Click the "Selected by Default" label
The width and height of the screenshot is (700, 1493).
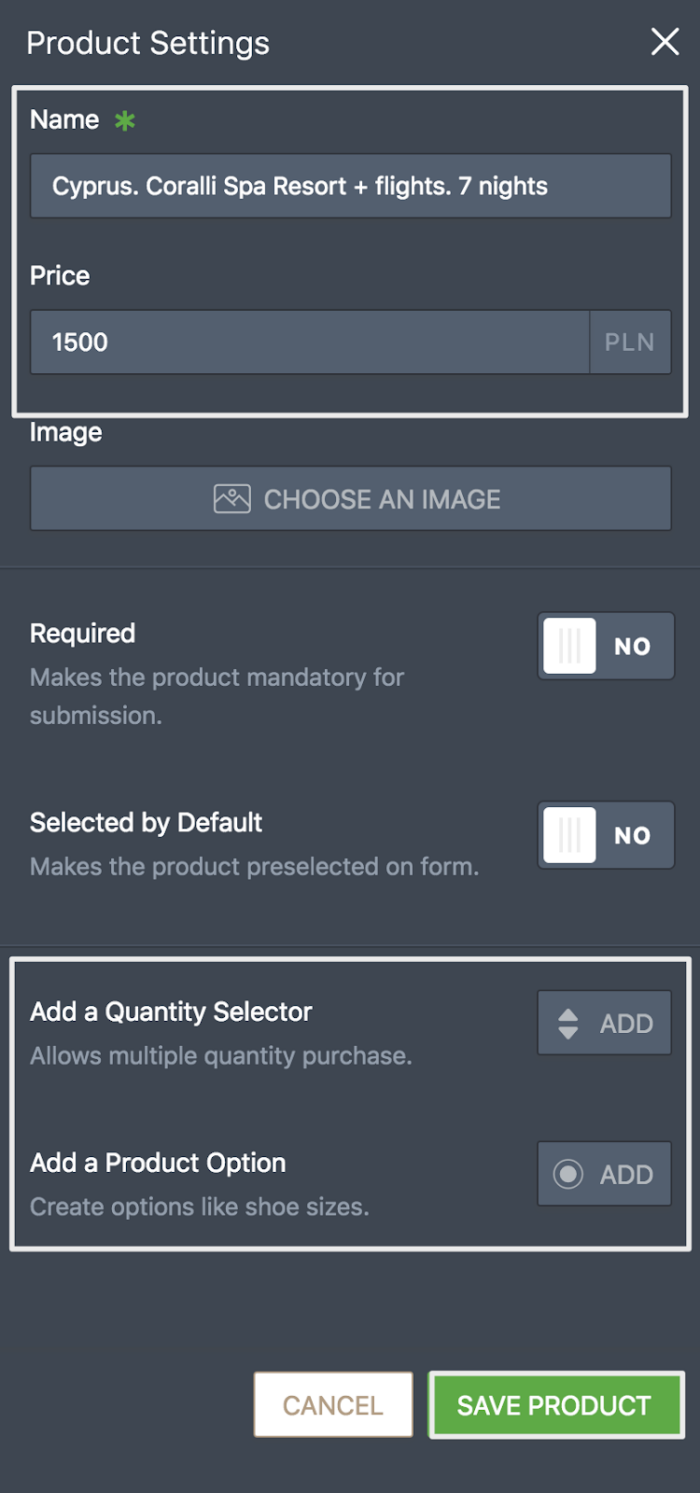146,823
